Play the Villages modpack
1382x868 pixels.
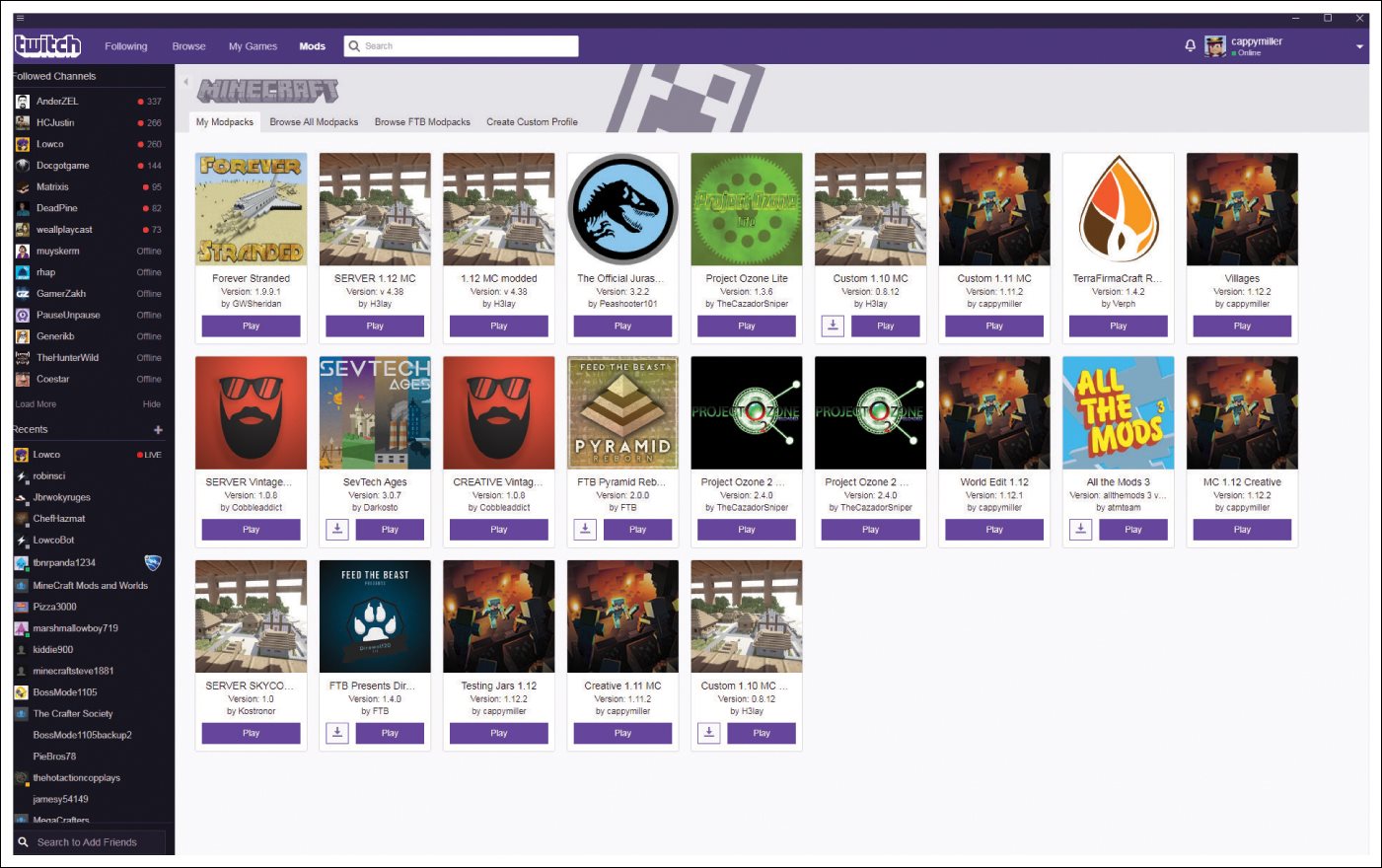tap(1242, 325)
